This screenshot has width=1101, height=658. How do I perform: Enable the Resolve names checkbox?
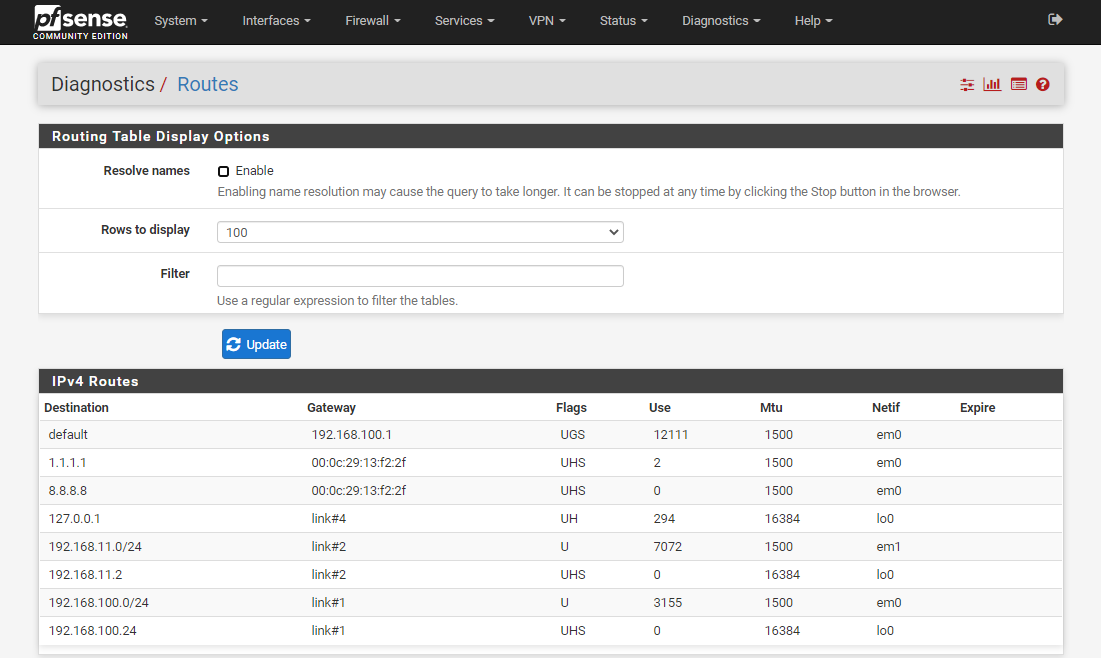223,171
